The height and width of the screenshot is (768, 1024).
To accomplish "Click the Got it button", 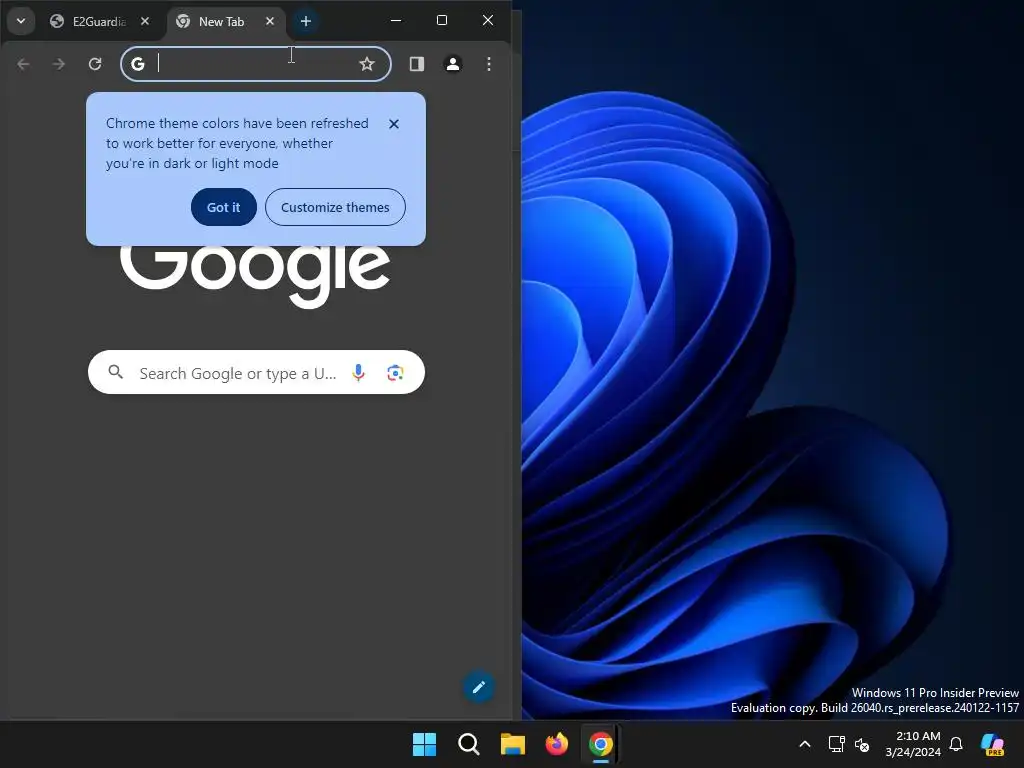I will pyautogui.click(x=223, y=207).
